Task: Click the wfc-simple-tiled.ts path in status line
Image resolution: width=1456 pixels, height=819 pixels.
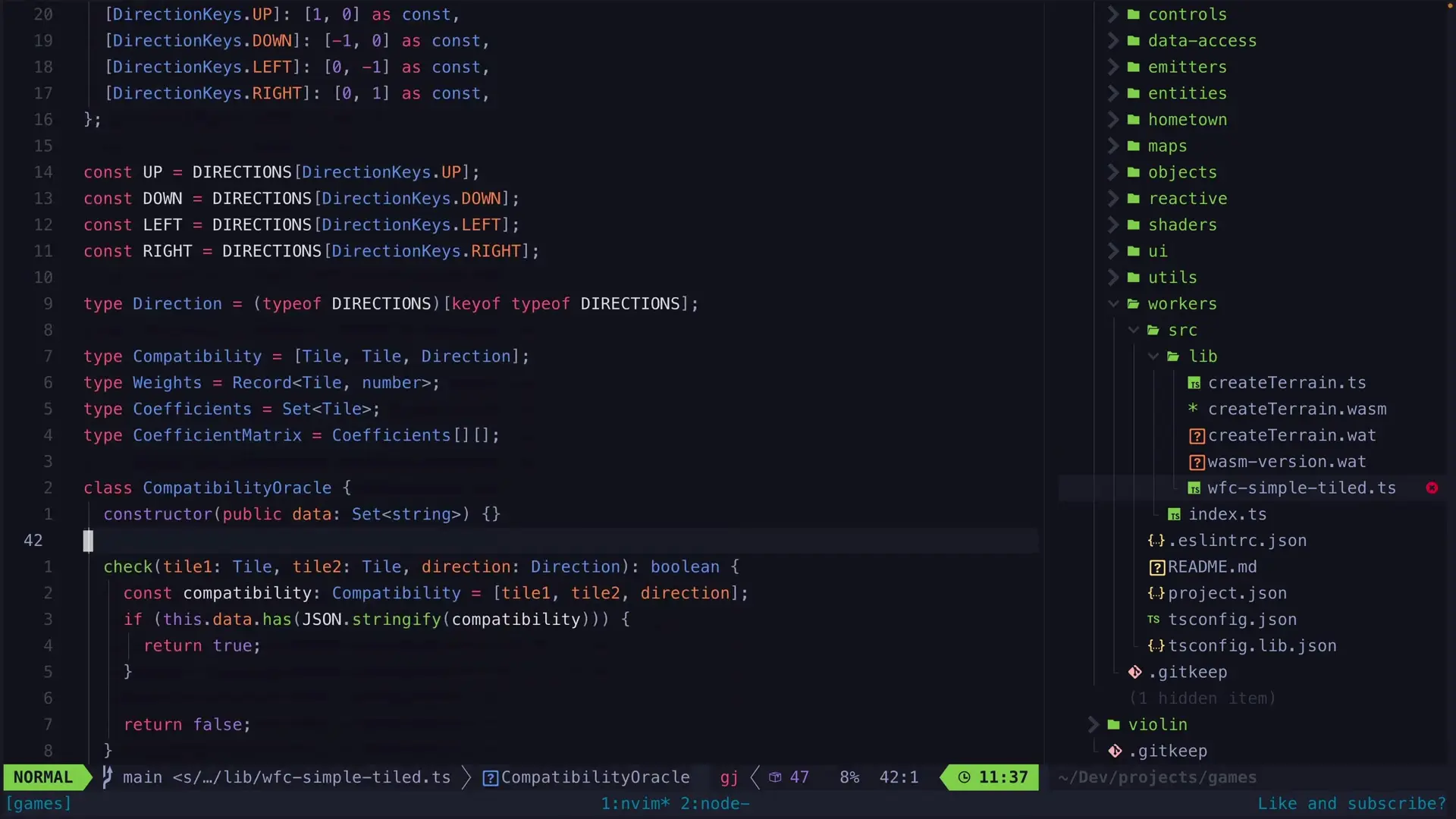Action: [312, 777]
